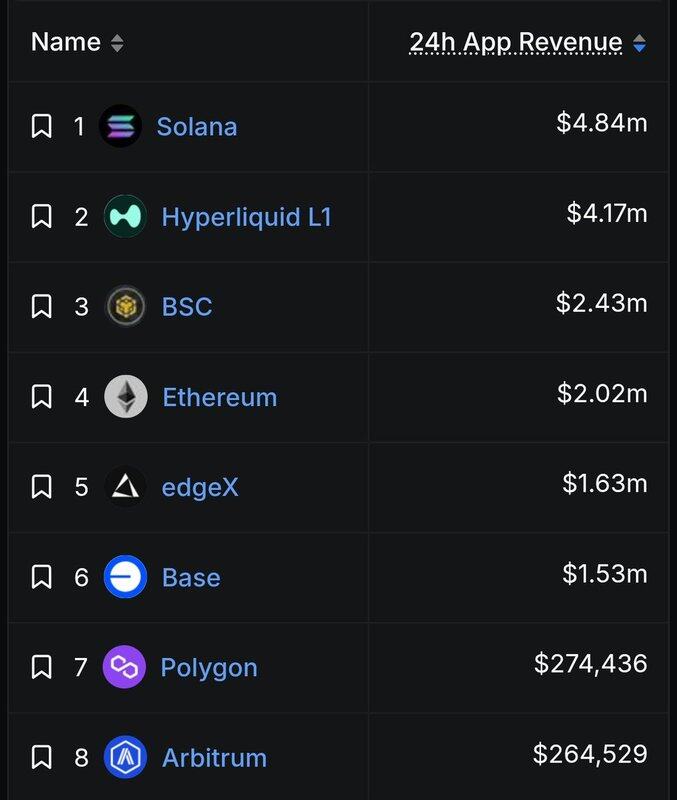Toggle sort arrows beside 24h App Revenue
This screenshot has height=800, width=677.
[640, 43]
